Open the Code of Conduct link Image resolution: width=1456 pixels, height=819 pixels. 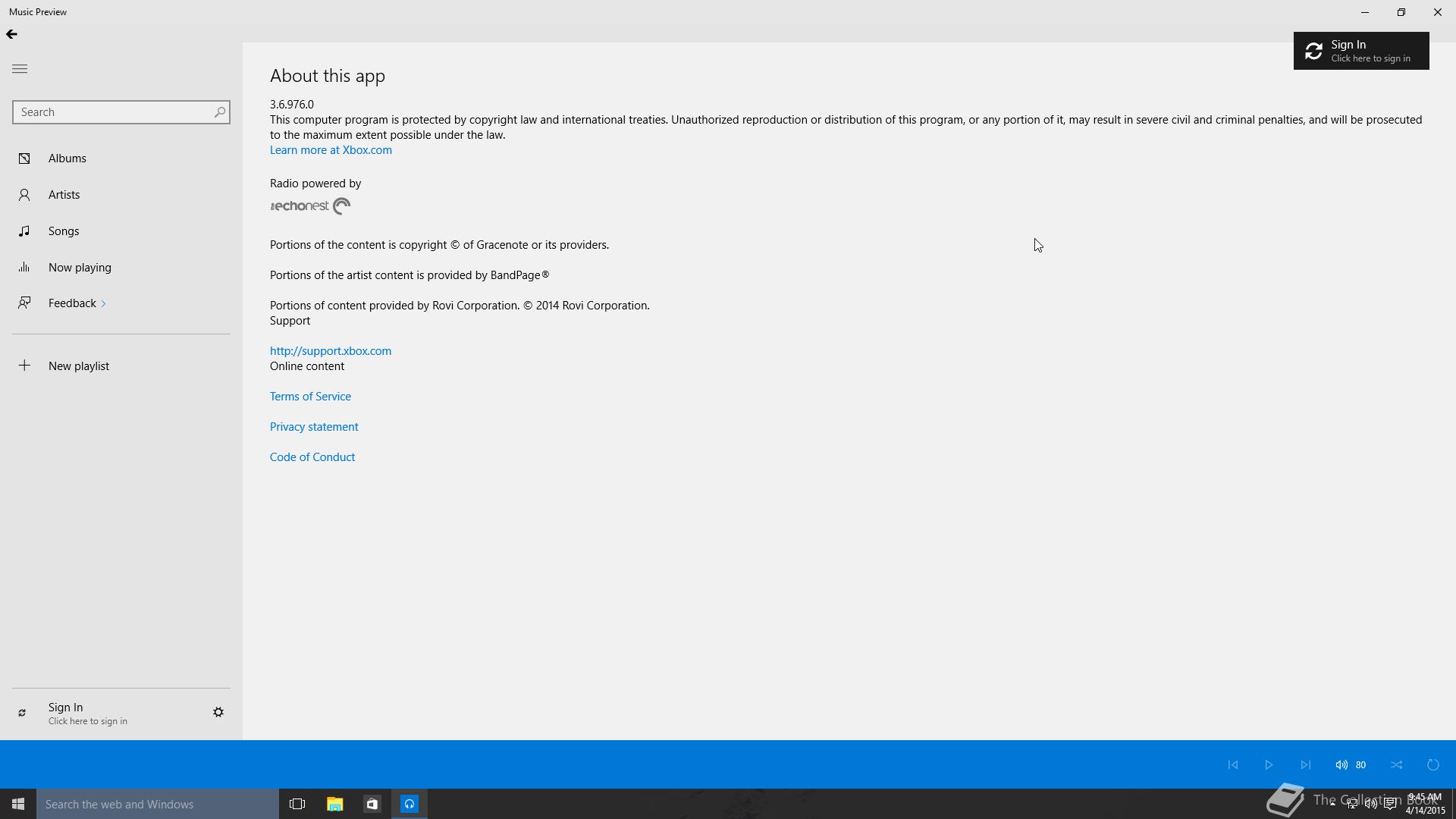click(x=312, y=457)
